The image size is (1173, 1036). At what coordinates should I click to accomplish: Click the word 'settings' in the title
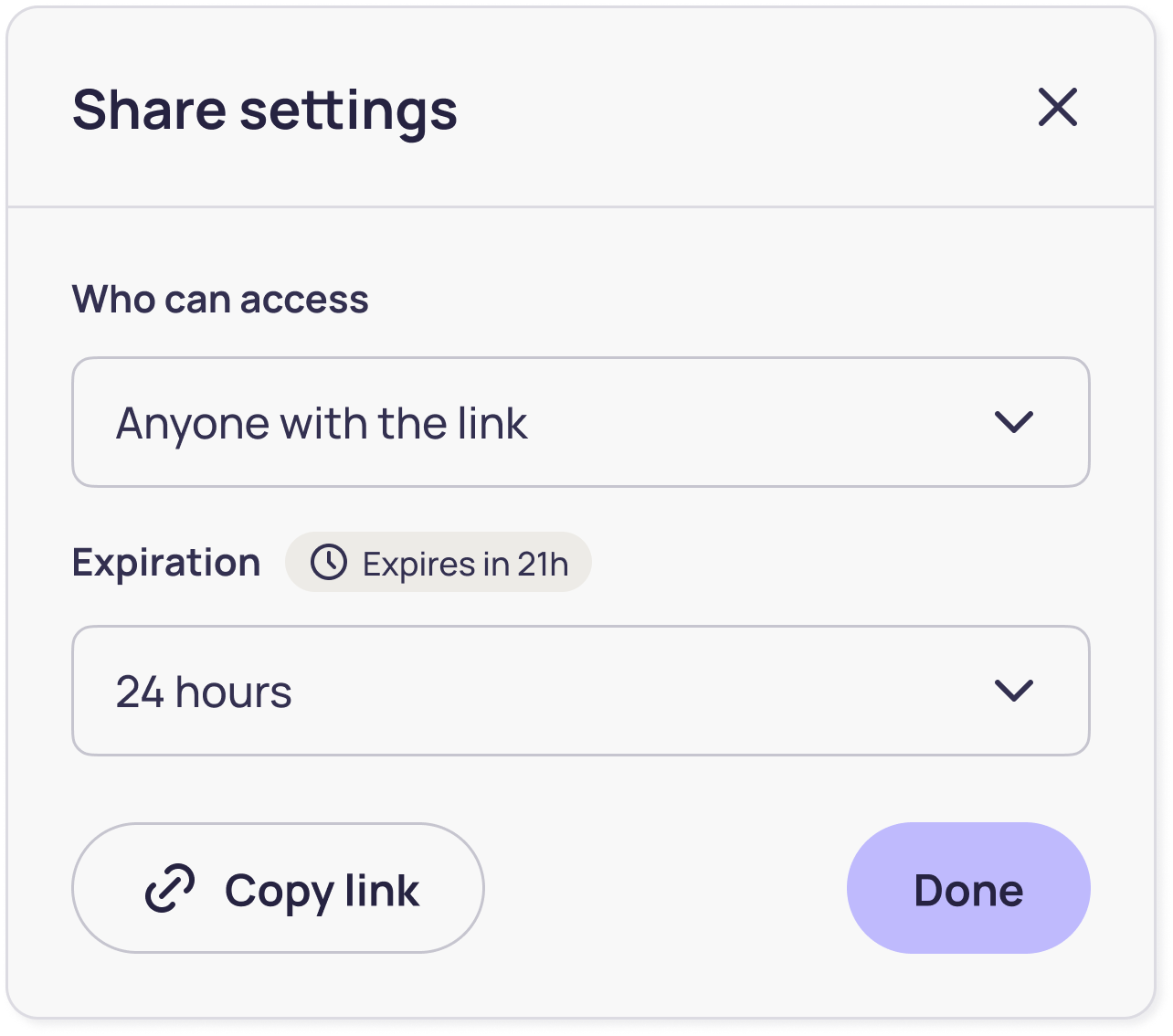[348, 111]
